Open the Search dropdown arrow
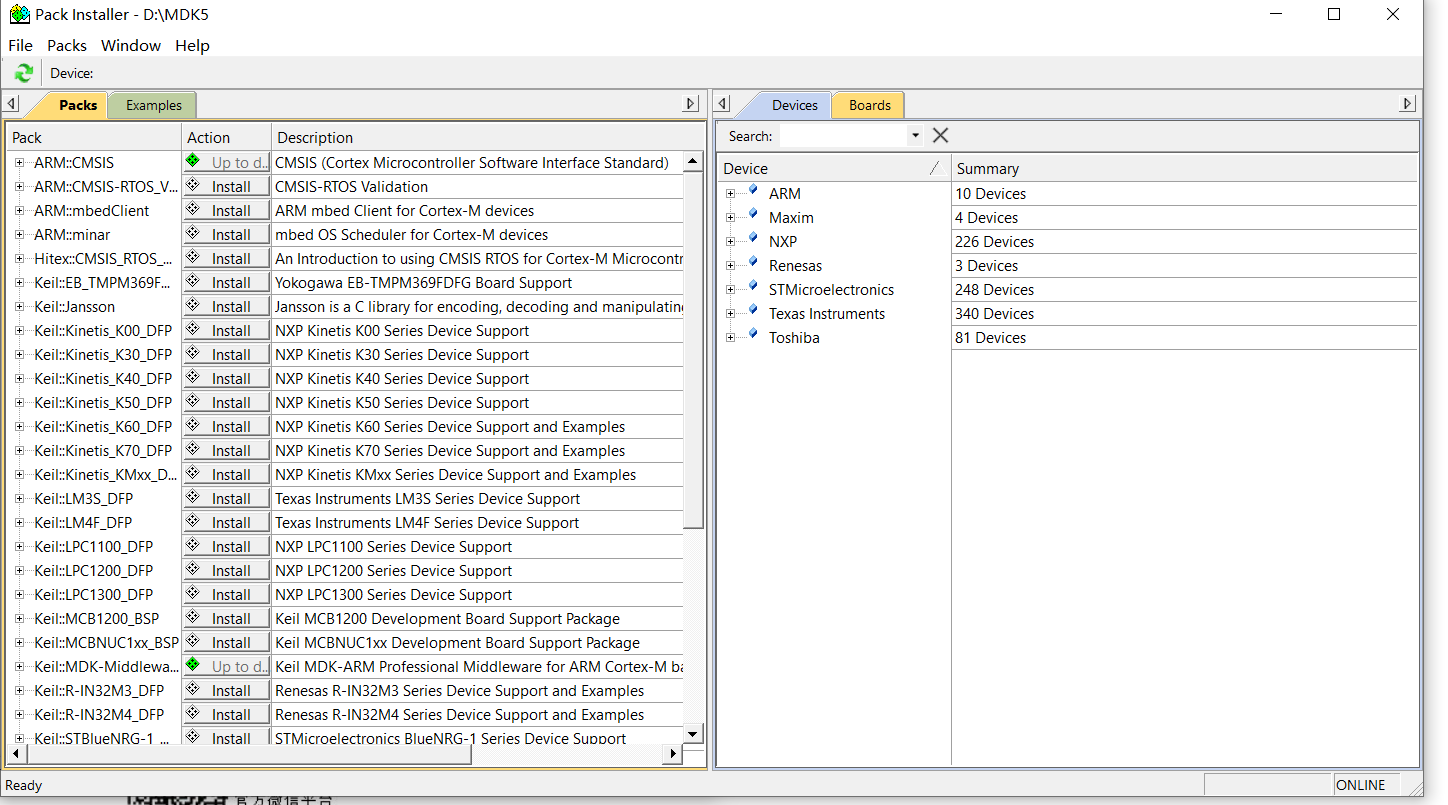This screenshot has height=805, width=1448. (x=915, y=136)
